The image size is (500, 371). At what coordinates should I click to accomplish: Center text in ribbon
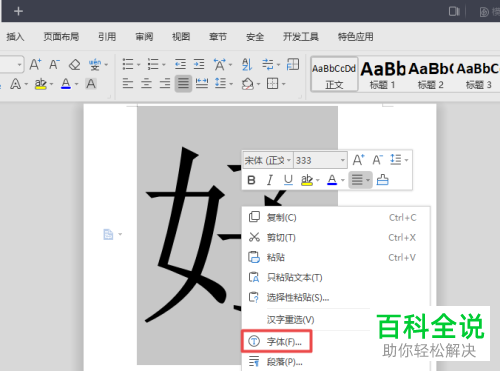pyautogui.click(x=146, y=83)
